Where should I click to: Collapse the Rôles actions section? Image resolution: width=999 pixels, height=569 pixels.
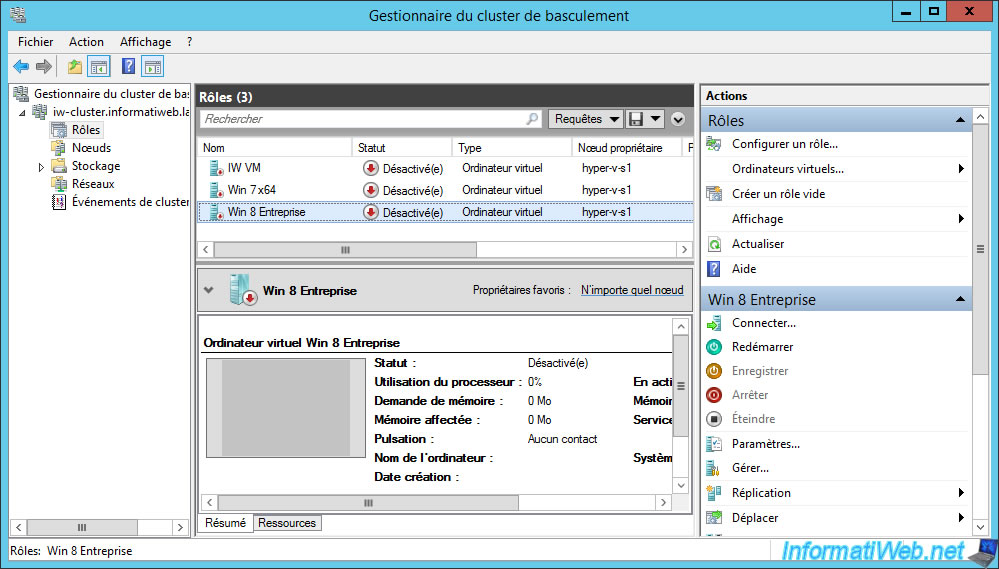pyautogui.click(x=960, y=120)
